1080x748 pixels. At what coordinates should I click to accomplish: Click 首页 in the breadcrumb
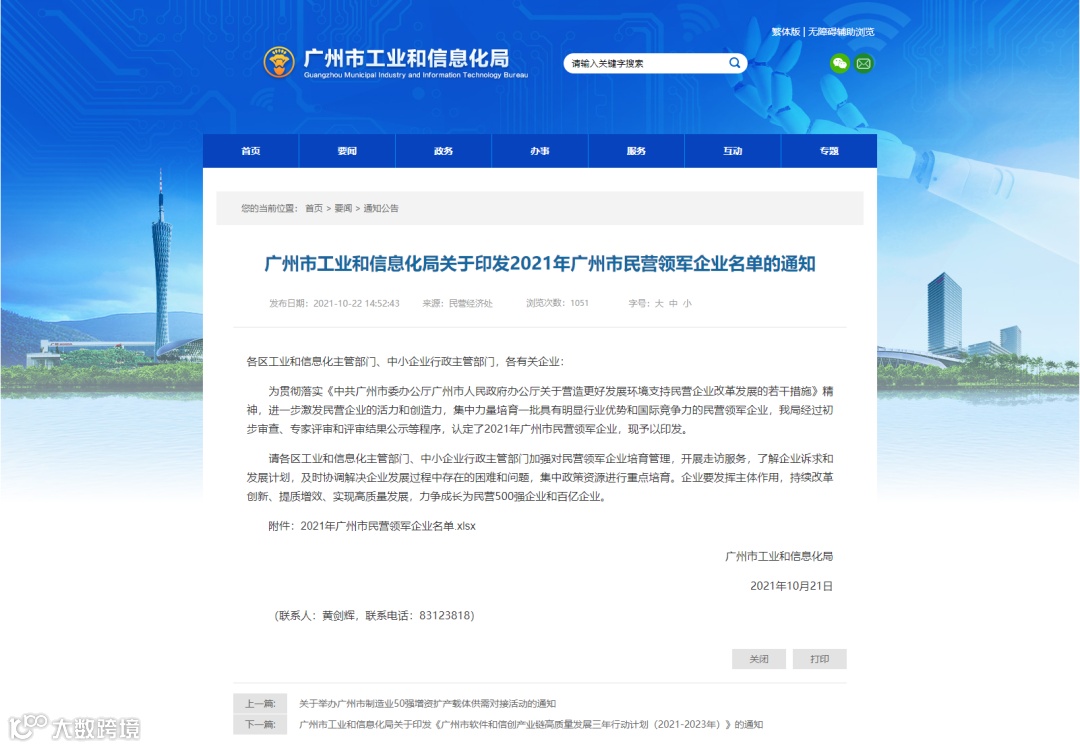click(314, 208)
